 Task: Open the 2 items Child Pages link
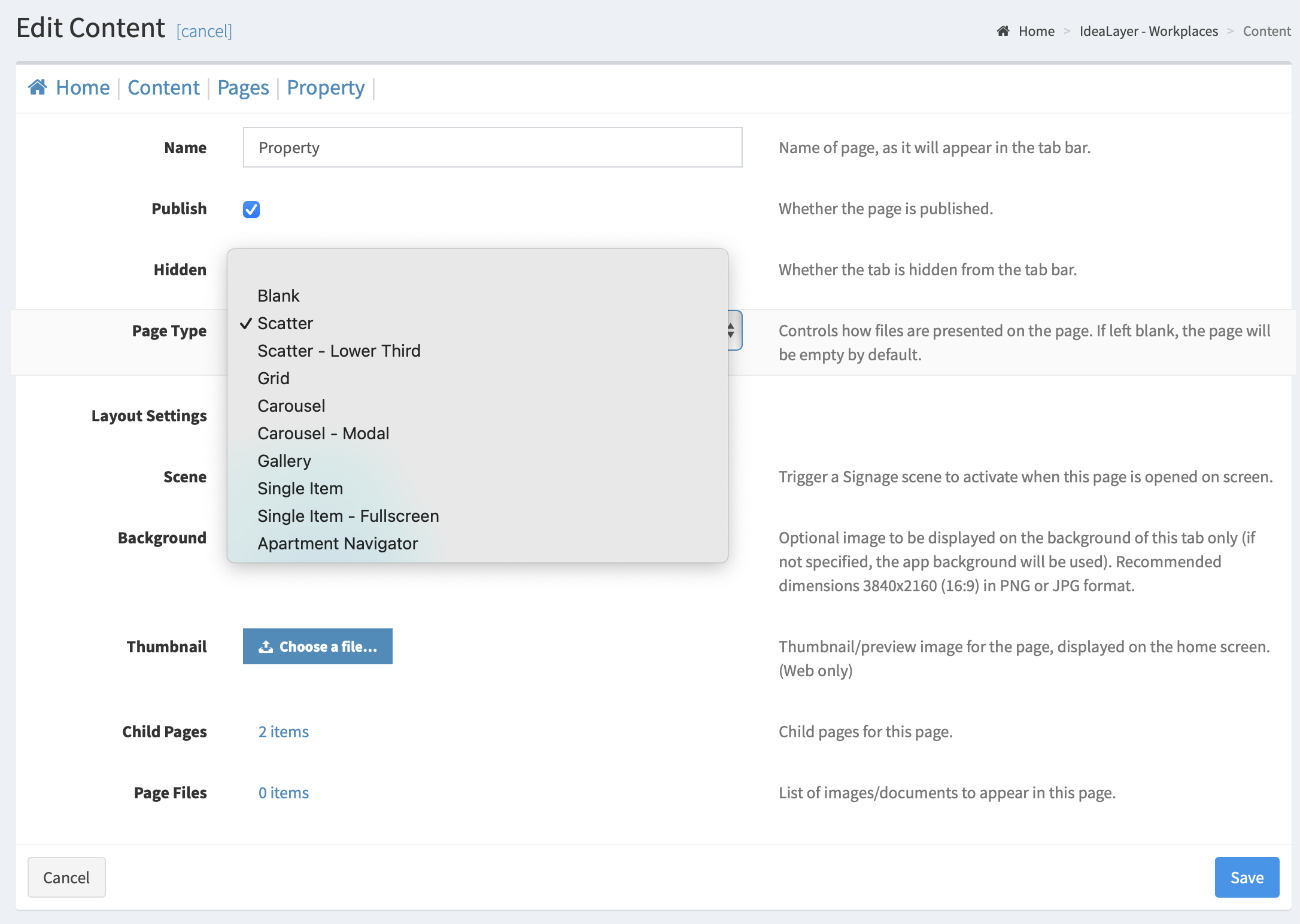(283, 731)
